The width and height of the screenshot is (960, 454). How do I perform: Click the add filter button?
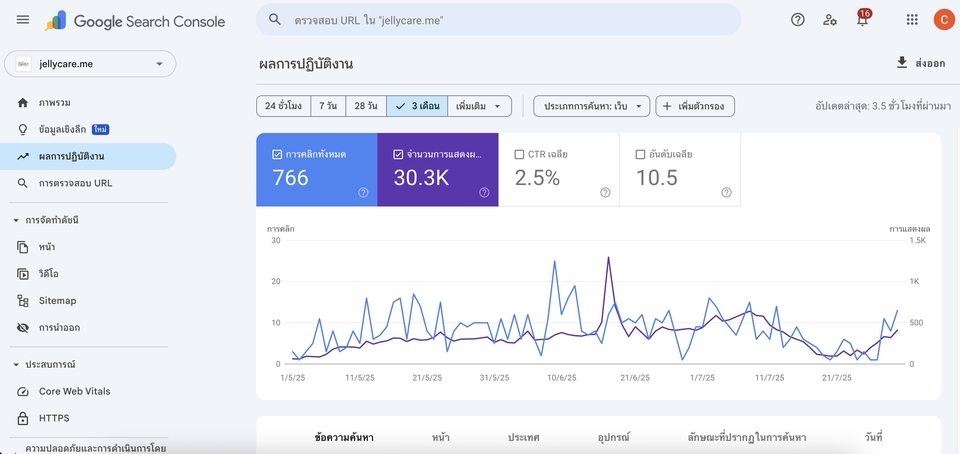695,106
